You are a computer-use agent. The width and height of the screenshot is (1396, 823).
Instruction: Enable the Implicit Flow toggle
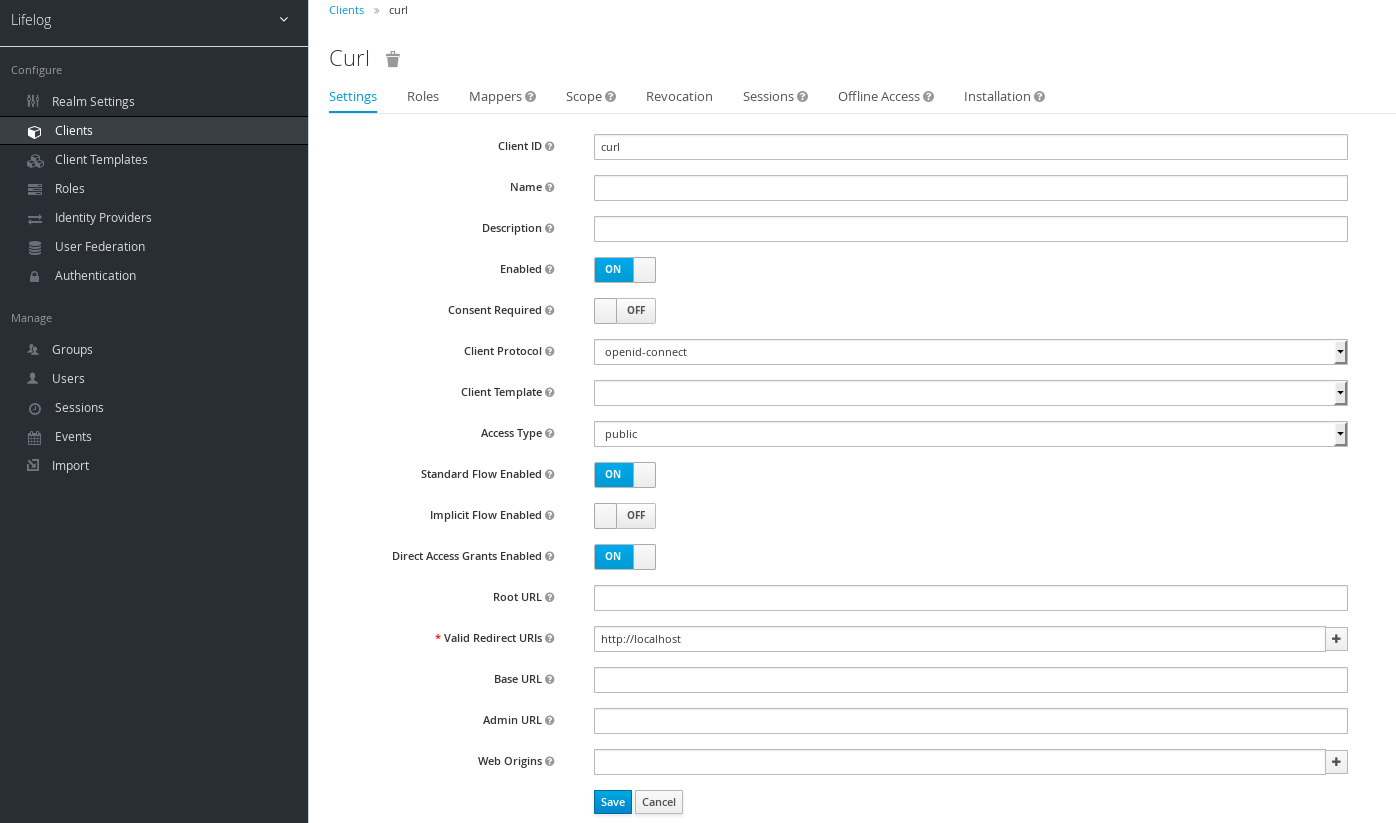click(624, 516)
